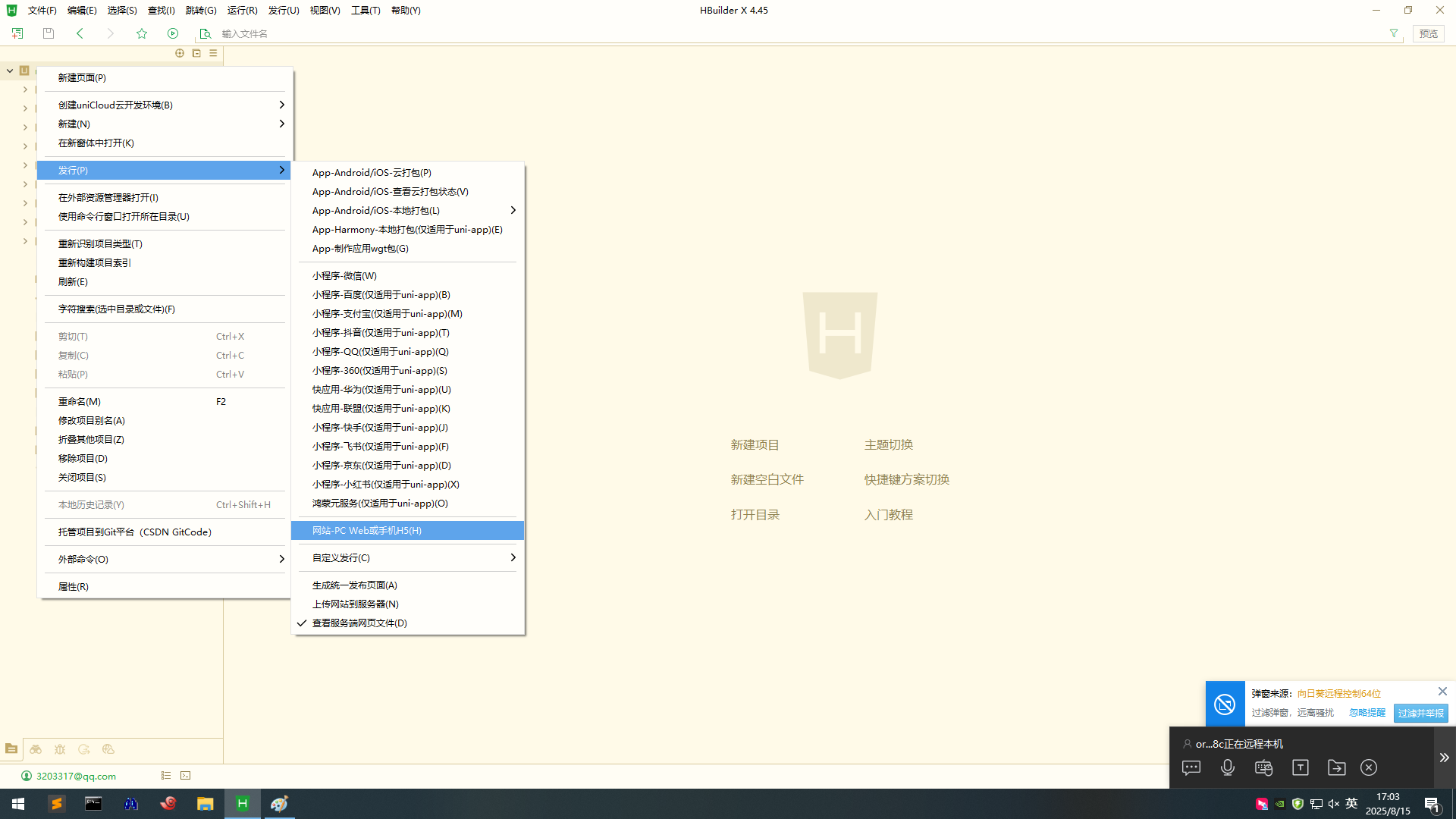Open Sublime Text icon in taskbar
Screen dimensions: 1456x819
pyautogui.click(x=56, y=804)
